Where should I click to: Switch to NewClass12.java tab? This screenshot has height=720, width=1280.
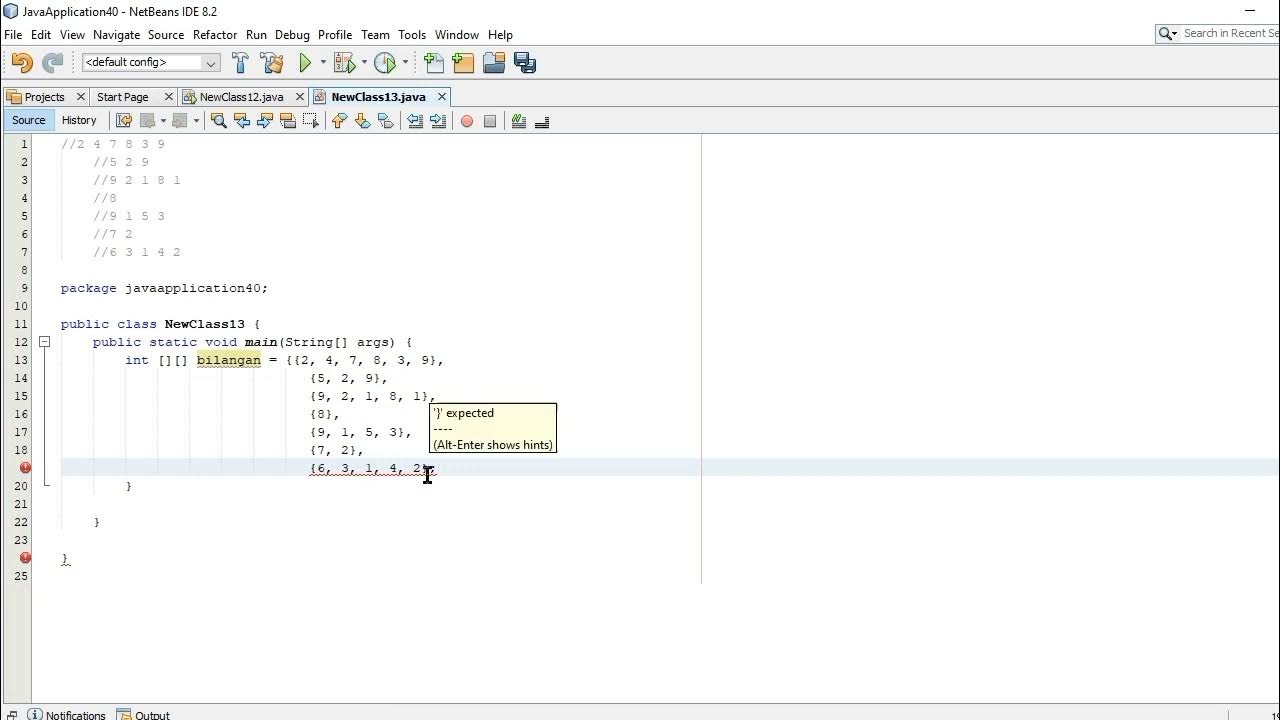[241, 97]
